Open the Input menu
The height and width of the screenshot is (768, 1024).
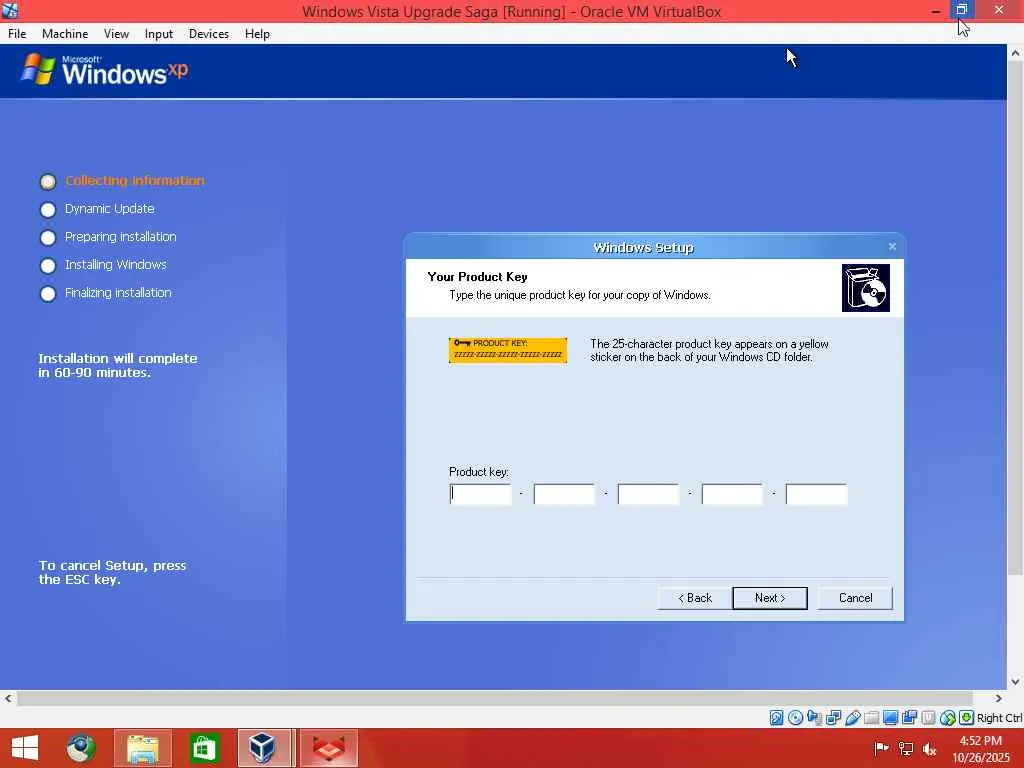(x=159, y=34)
